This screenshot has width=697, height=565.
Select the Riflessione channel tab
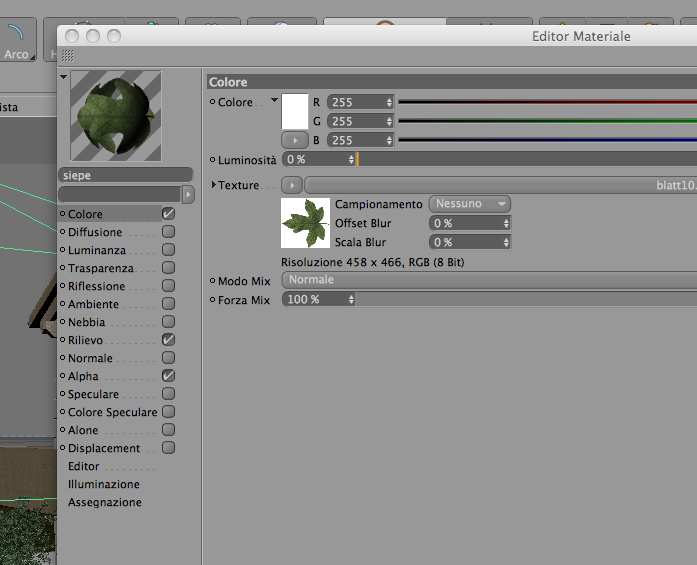96,286
